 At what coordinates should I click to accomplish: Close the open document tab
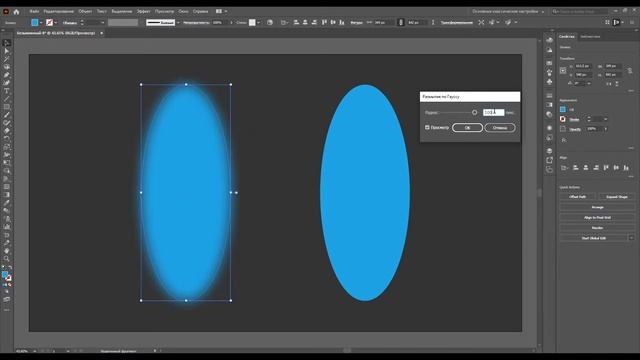(102, 33)
